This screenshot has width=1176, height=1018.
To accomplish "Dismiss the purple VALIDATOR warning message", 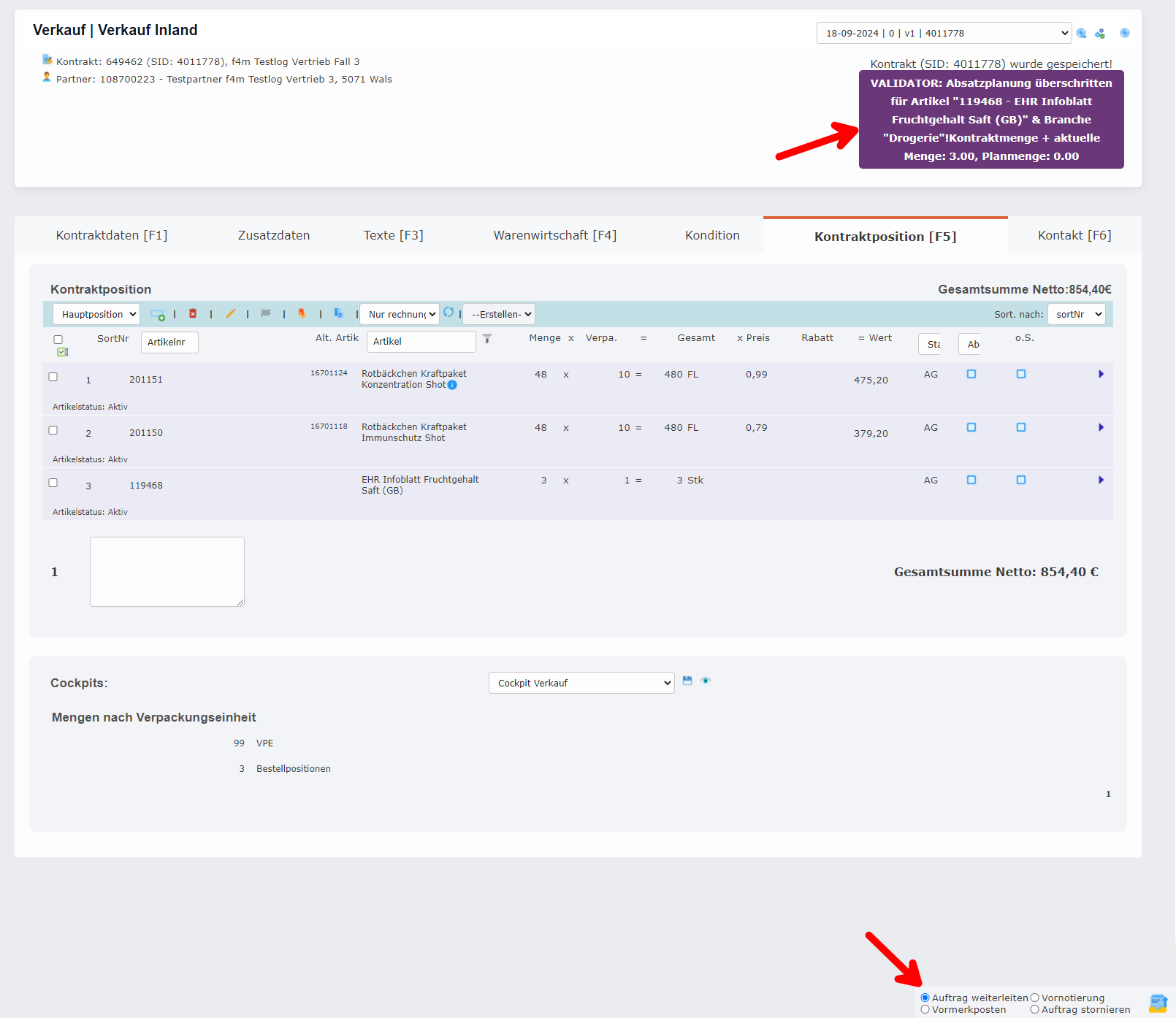I will click(x=991, y=120).
